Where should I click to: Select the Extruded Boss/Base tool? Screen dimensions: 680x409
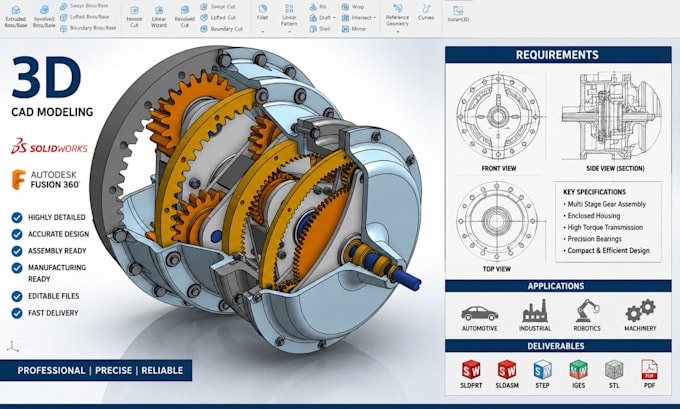[16, 17]
